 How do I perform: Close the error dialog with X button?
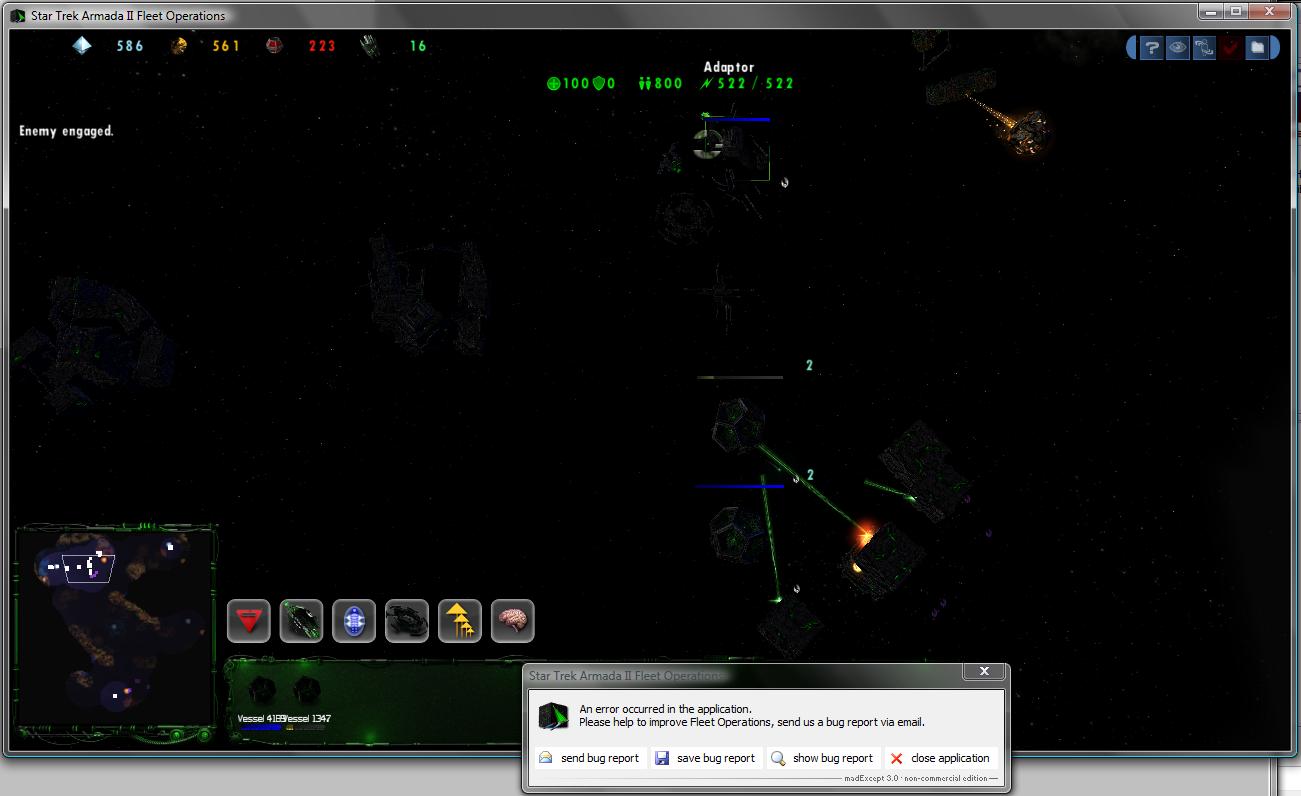point(984,671)
